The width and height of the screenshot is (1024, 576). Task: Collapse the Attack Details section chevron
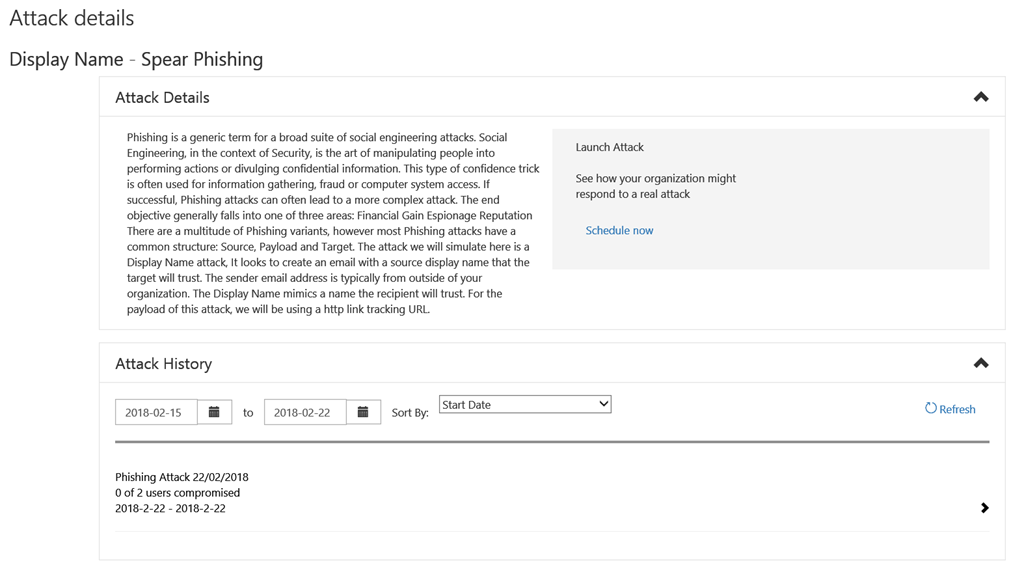coord(980,97)
